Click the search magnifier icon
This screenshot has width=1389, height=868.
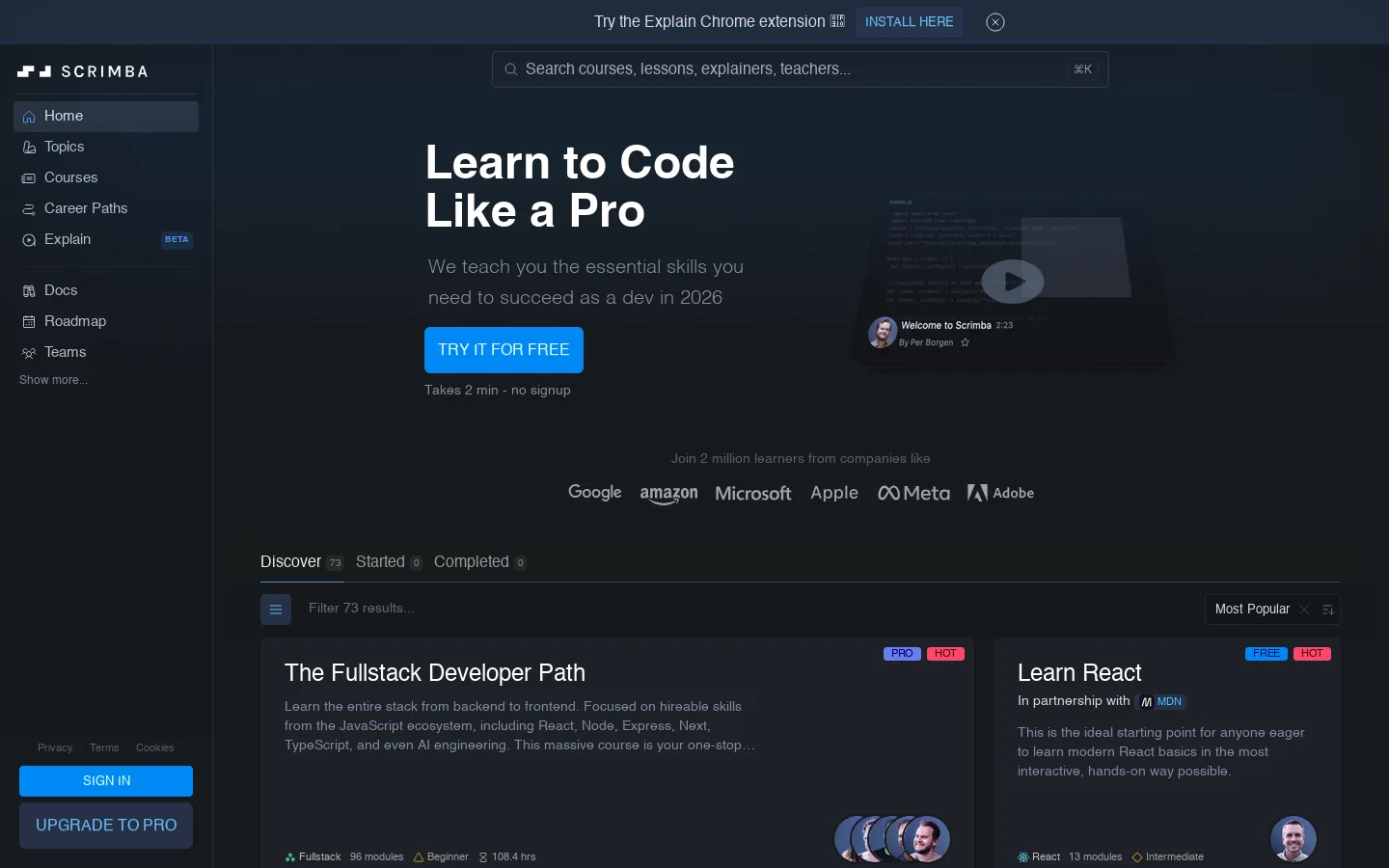[511, 69]
